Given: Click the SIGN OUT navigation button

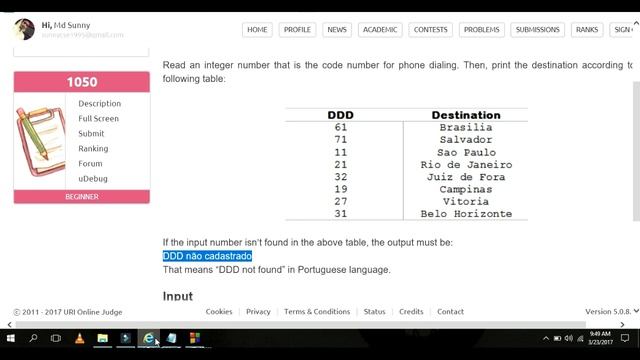Looking at the screenshot, I should [x=621, y=30].
